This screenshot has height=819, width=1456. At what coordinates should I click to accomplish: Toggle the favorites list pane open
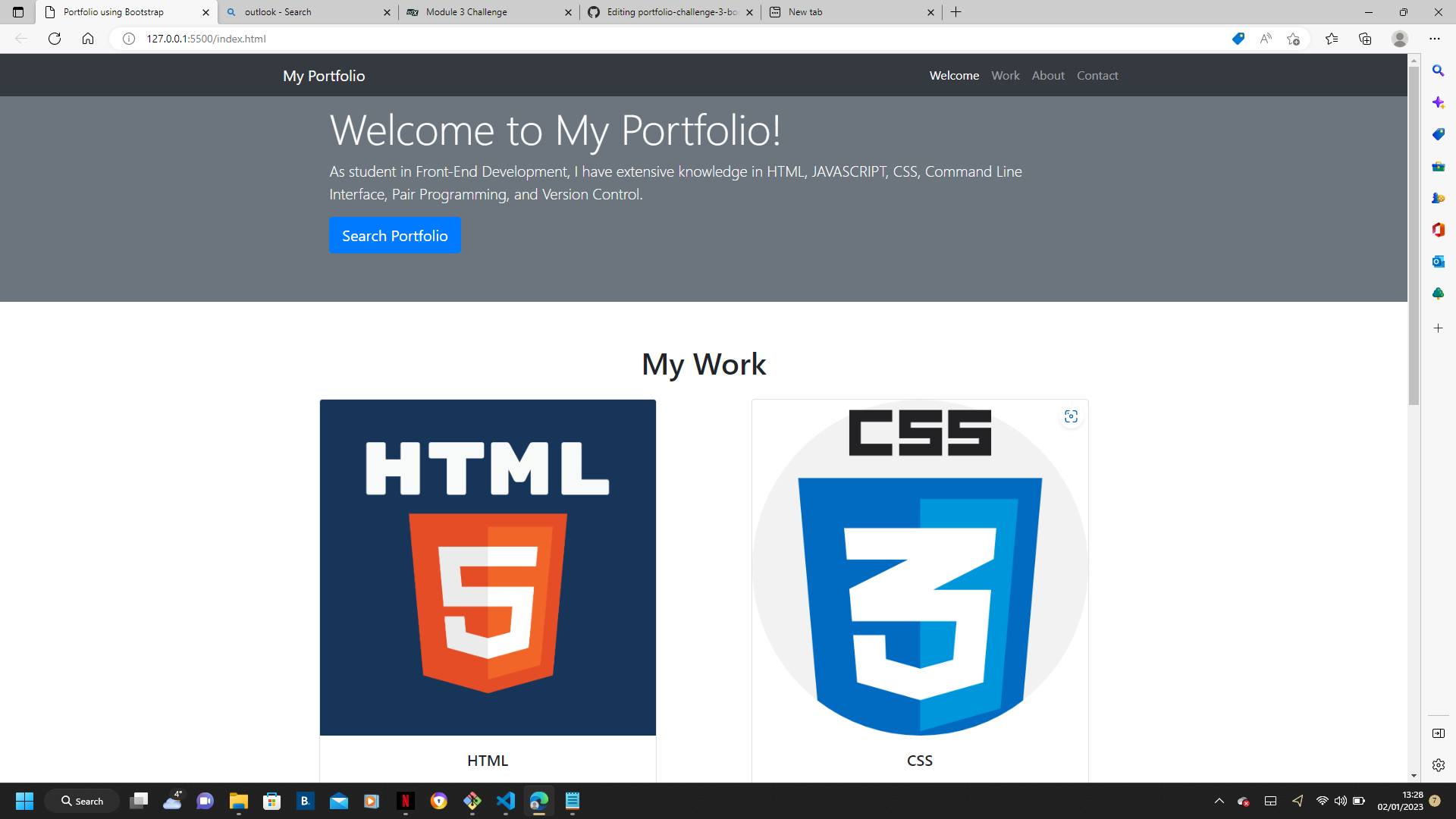1332,39
